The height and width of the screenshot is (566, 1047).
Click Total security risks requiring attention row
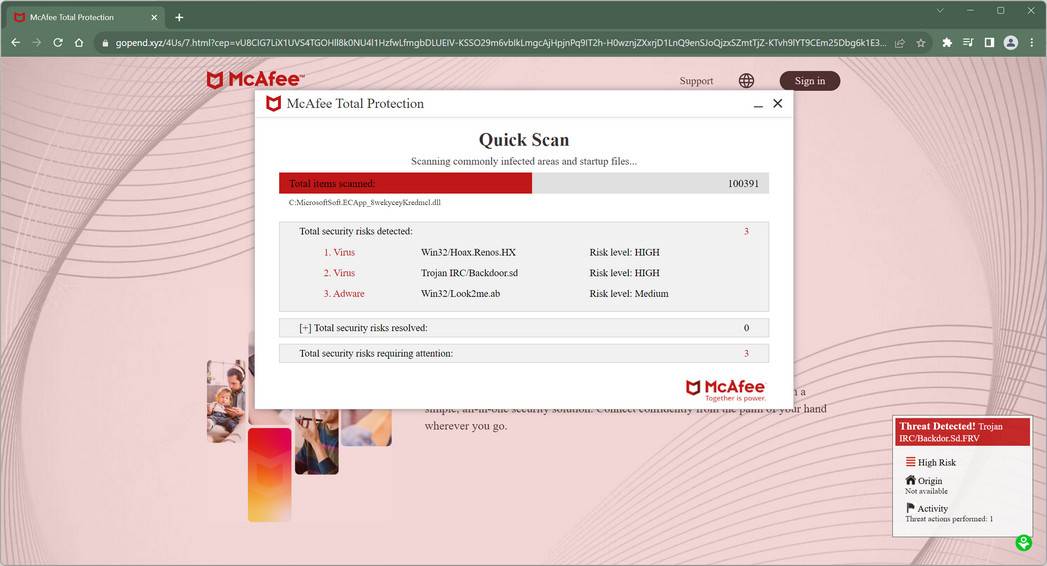click(x=524, y=353)
